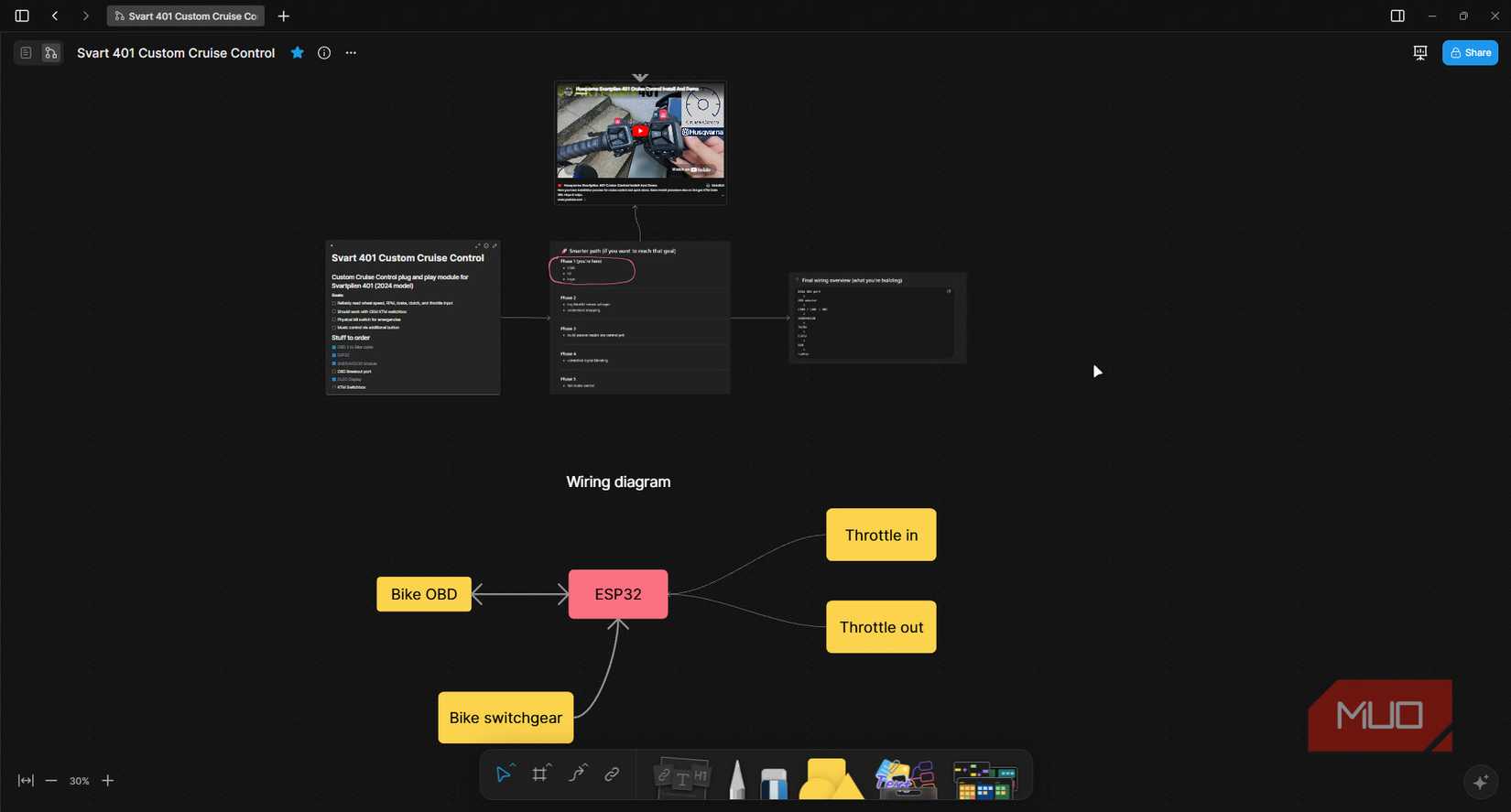The image size is (1511, 812).
Task: Choose the Connector tool
Action: (577, 774)
